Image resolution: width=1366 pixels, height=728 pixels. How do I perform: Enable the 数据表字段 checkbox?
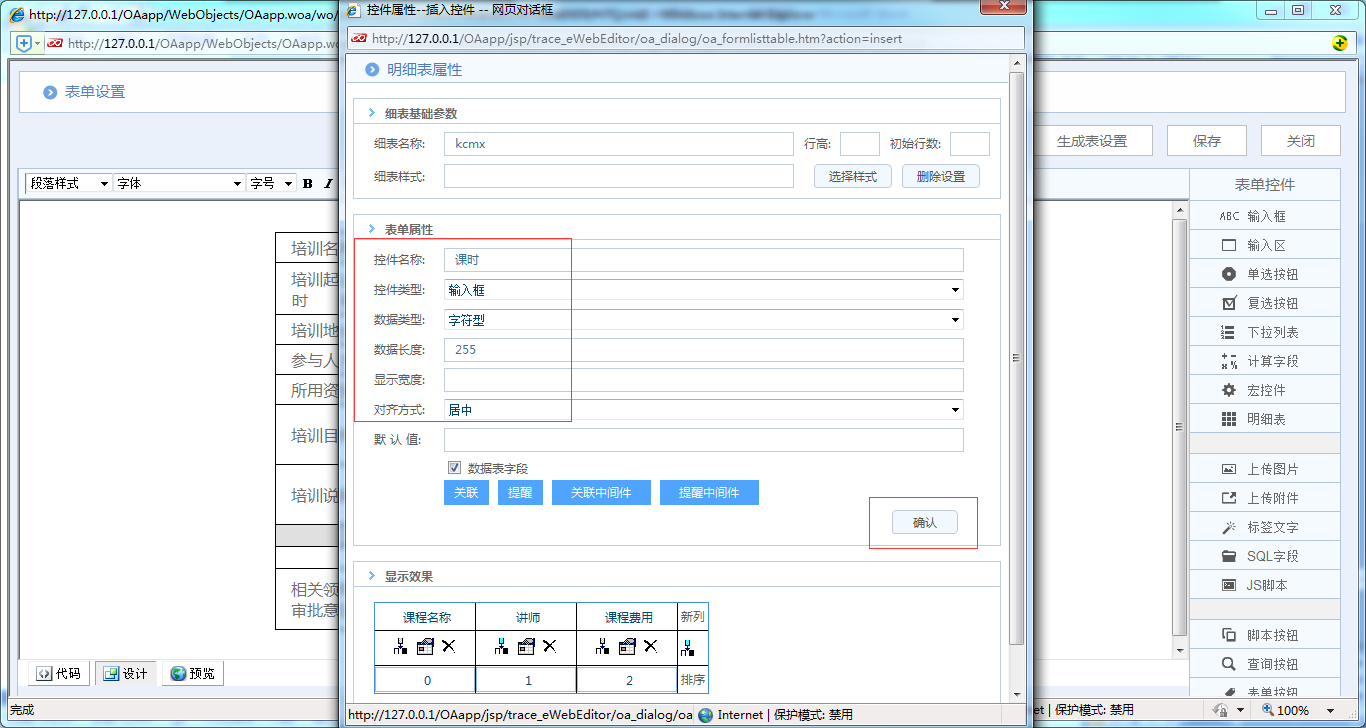coord(455,467)
